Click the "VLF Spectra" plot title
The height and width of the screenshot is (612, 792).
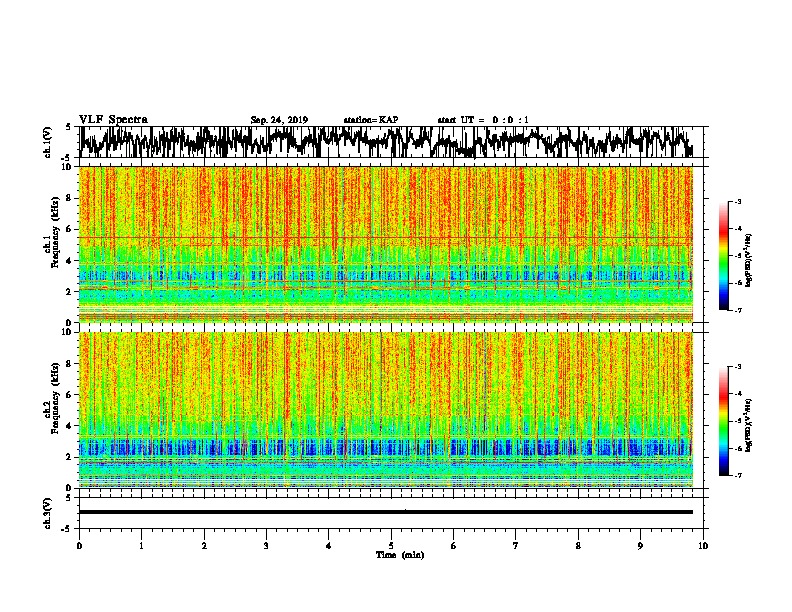(113, 120)
